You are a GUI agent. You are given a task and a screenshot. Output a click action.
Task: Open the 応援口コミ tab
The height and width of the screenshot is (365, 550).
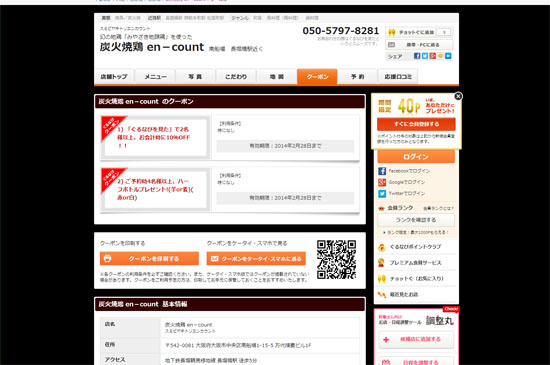click(x=398, y=76)
